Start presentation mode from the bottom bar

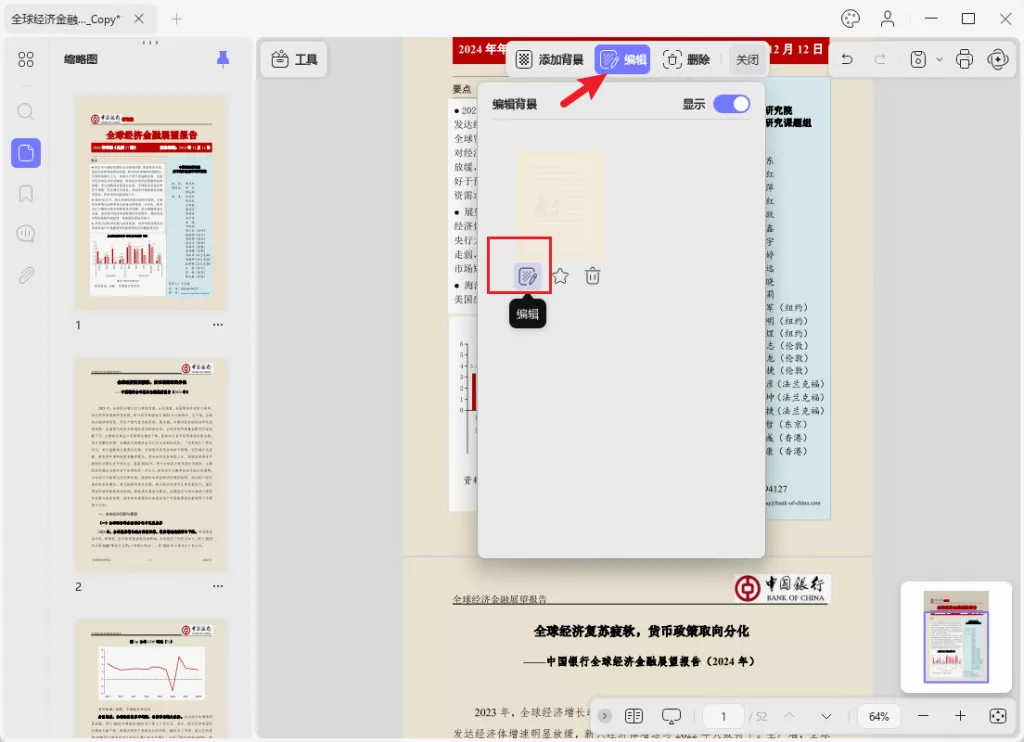671,715
